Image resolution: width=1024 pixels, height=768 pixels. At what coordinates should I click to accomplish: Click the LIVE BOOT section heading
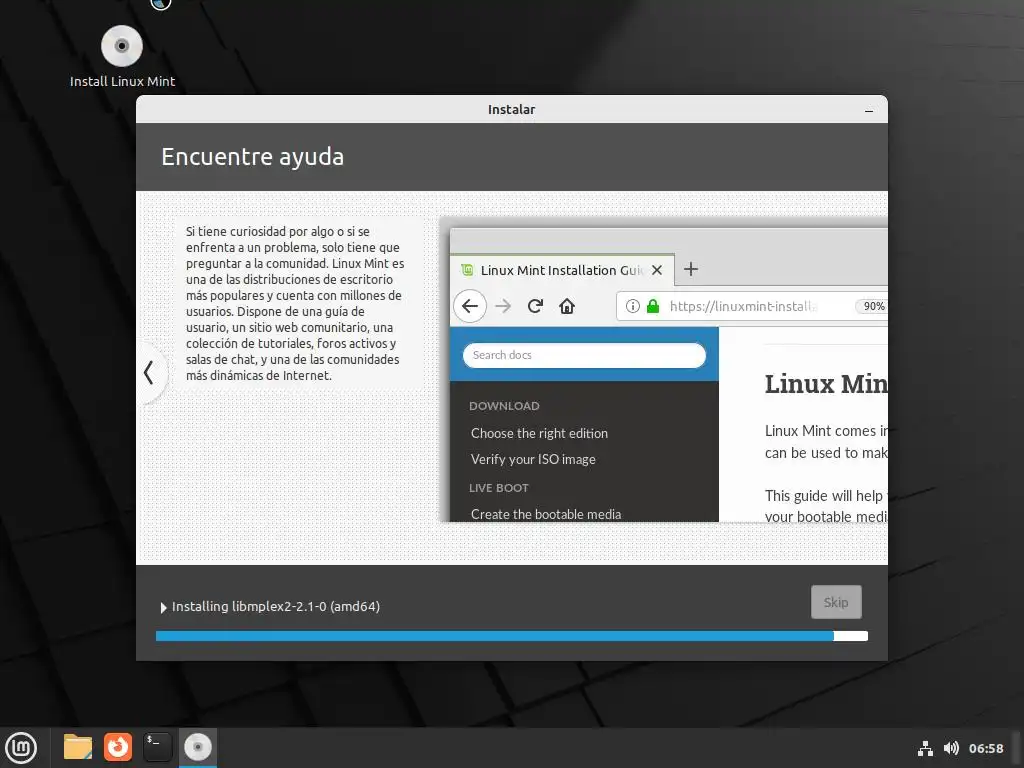coord(498,488)
